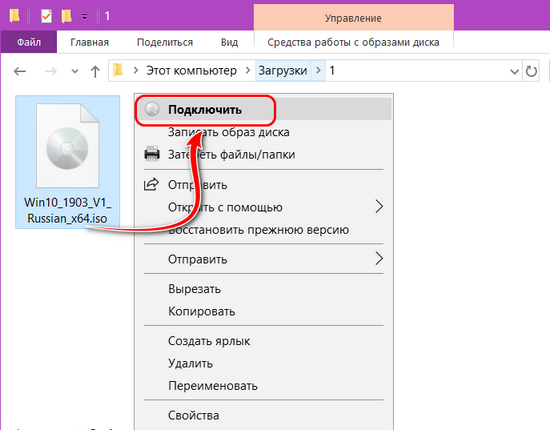Click the New folder quick access icon
Image resolution: width=550 pixels, height=430 pixels.
point(66,16)
